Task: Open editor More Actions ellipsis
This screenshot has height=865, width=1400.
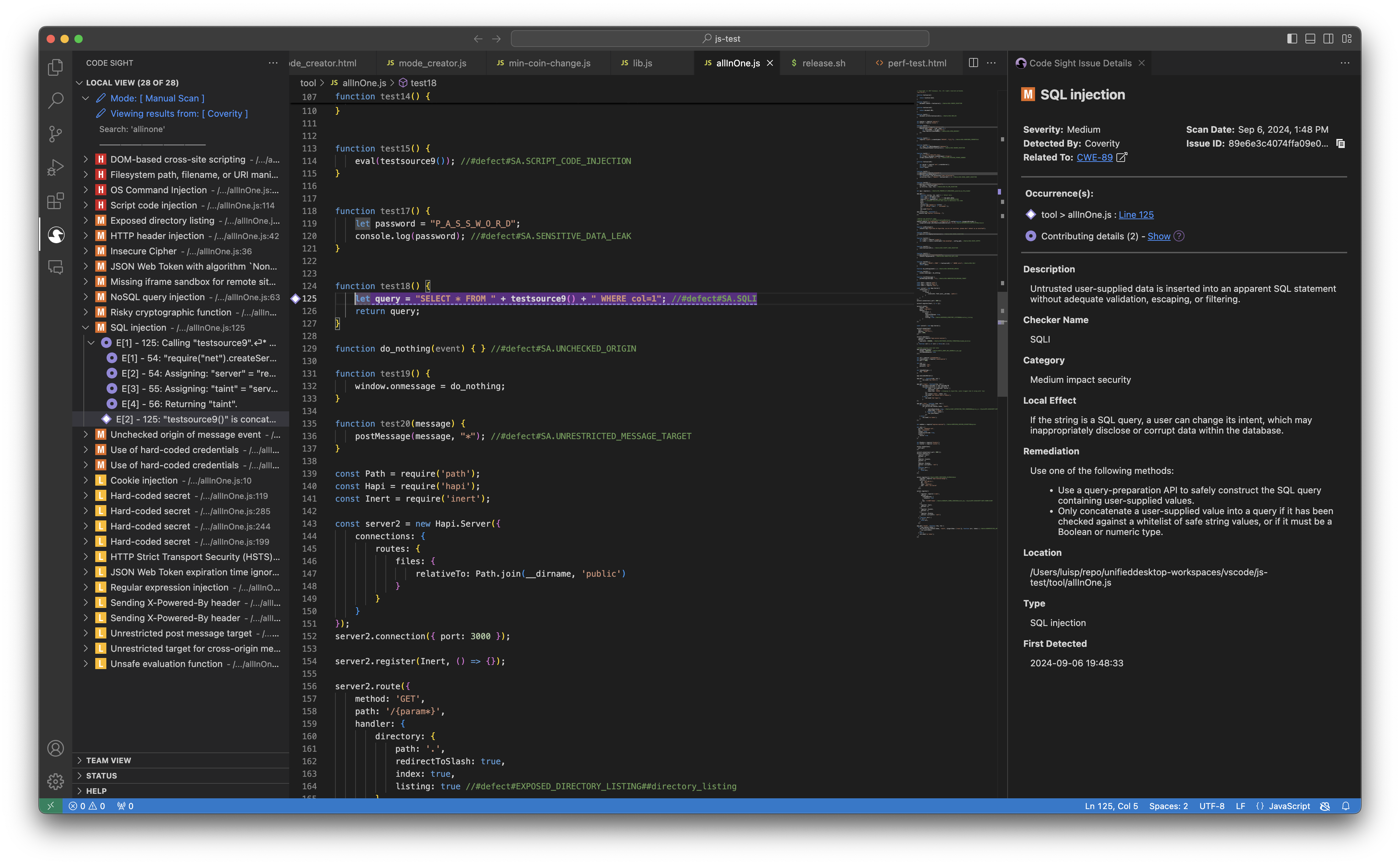Action: (991, 63)
